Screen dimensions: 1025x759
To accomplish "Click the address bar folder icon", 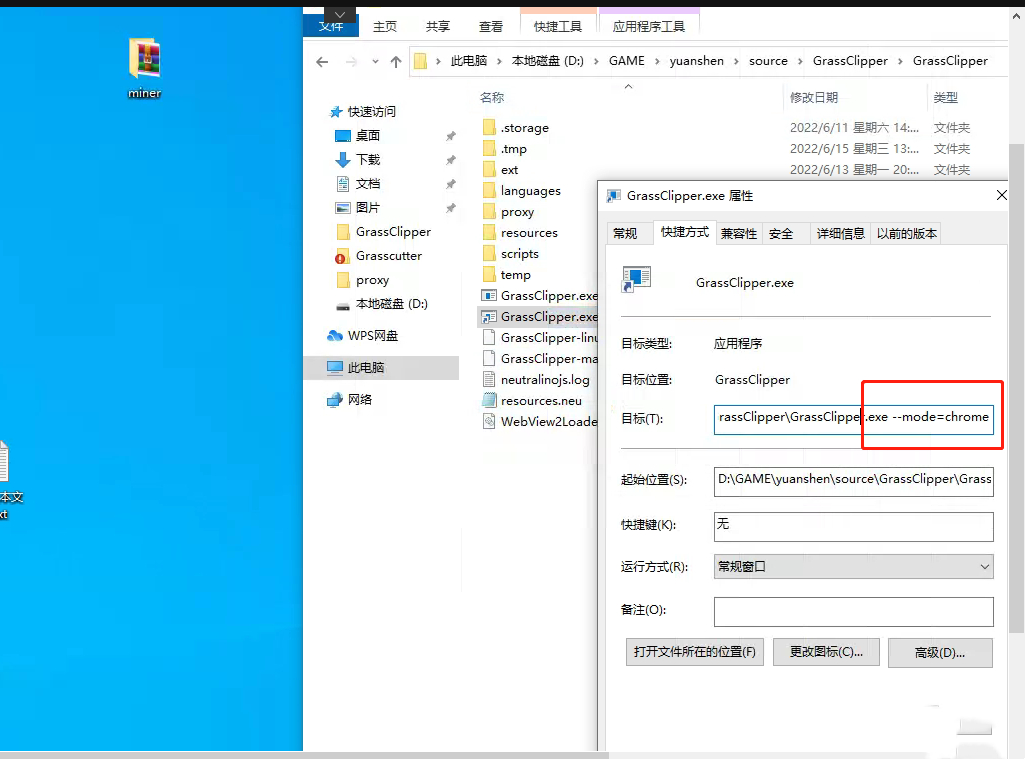I will tap(420, 61).
